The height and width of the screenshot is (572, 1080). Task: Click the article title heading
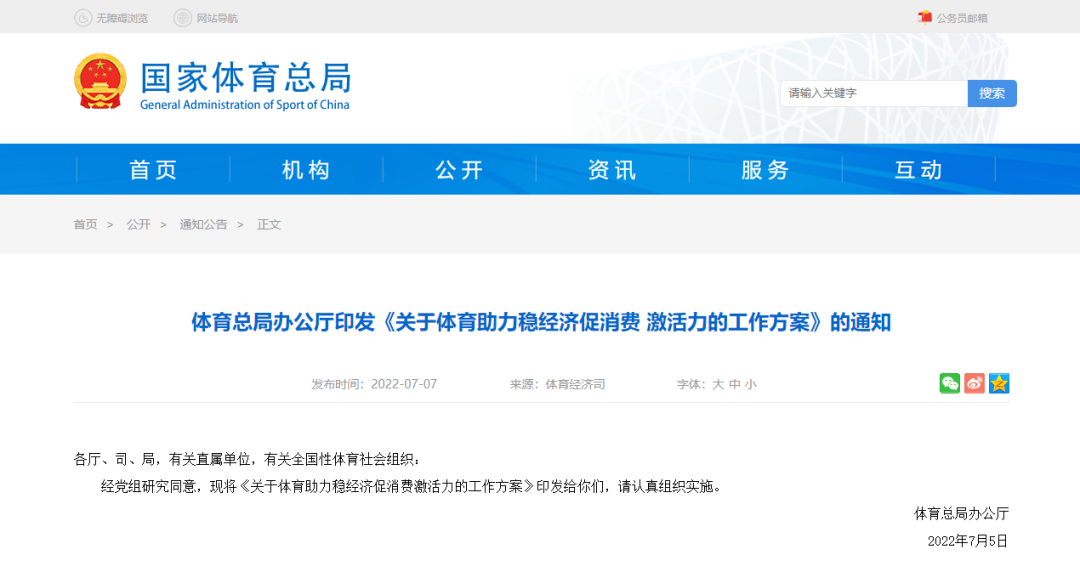(541, 323)
